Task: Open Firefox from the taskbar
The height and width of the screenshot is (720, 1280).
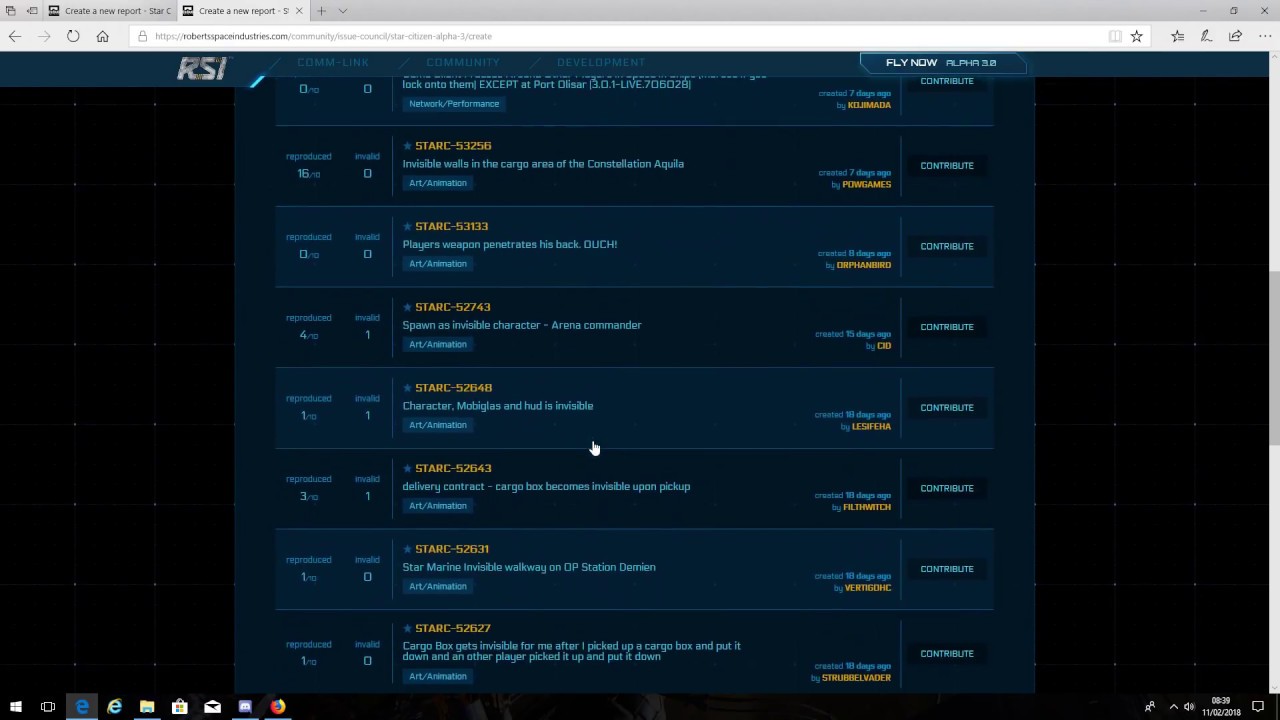Action: [278, 707]
